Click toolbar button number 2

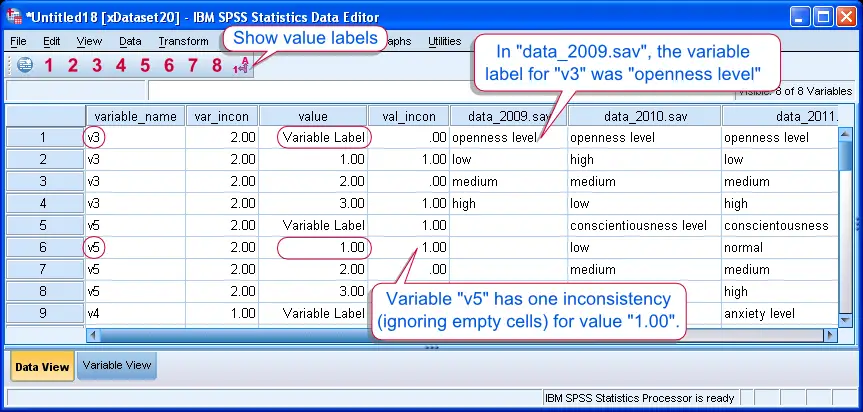[72, 66]
